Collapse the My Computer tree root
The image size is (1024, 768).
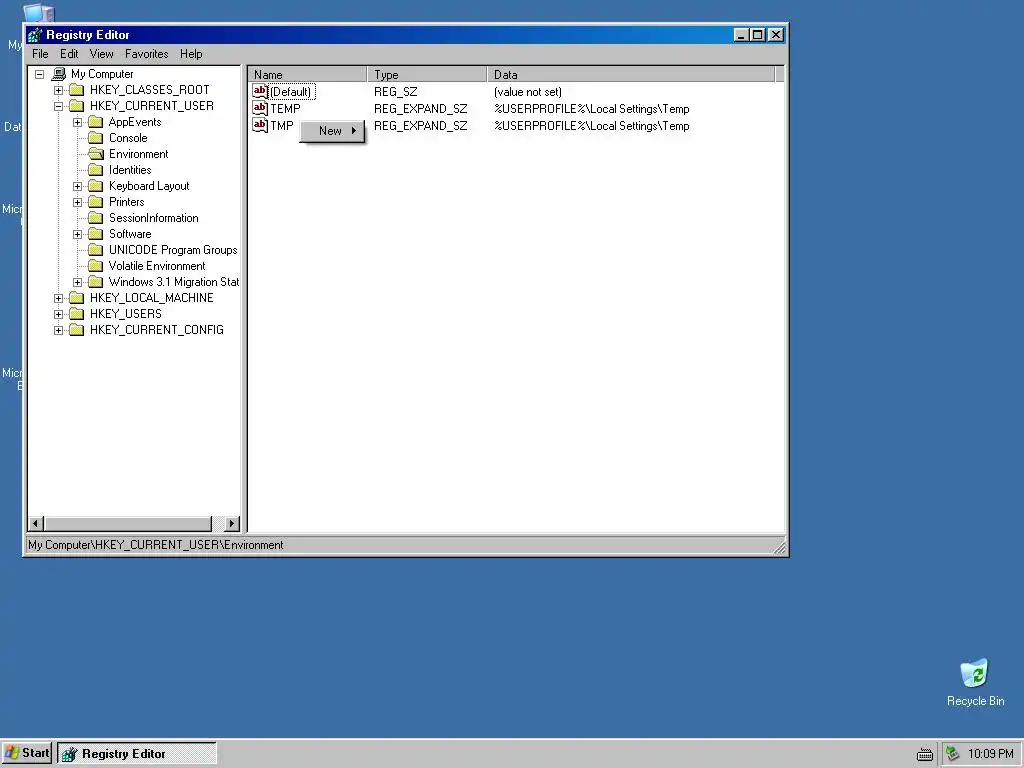(39, 74)
